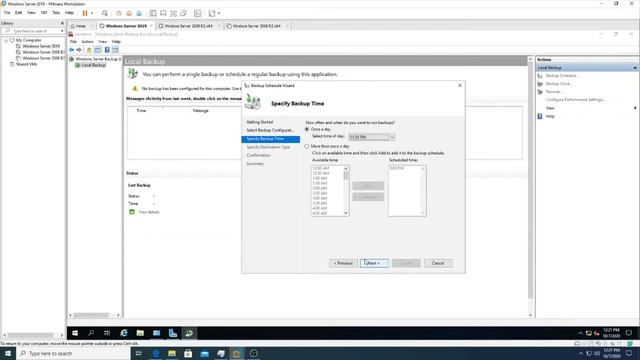The image size is (640, 360).
Task: Collapse the My Computer tree node
Action: (x=6, y=40)
